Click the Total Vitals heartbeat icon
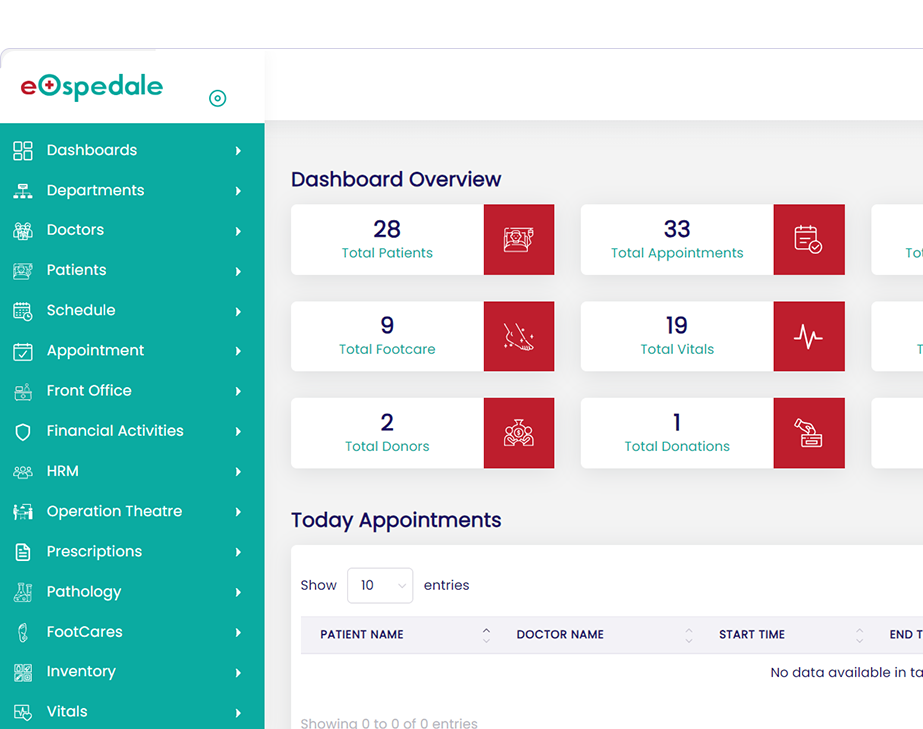 tap(808, 337)
